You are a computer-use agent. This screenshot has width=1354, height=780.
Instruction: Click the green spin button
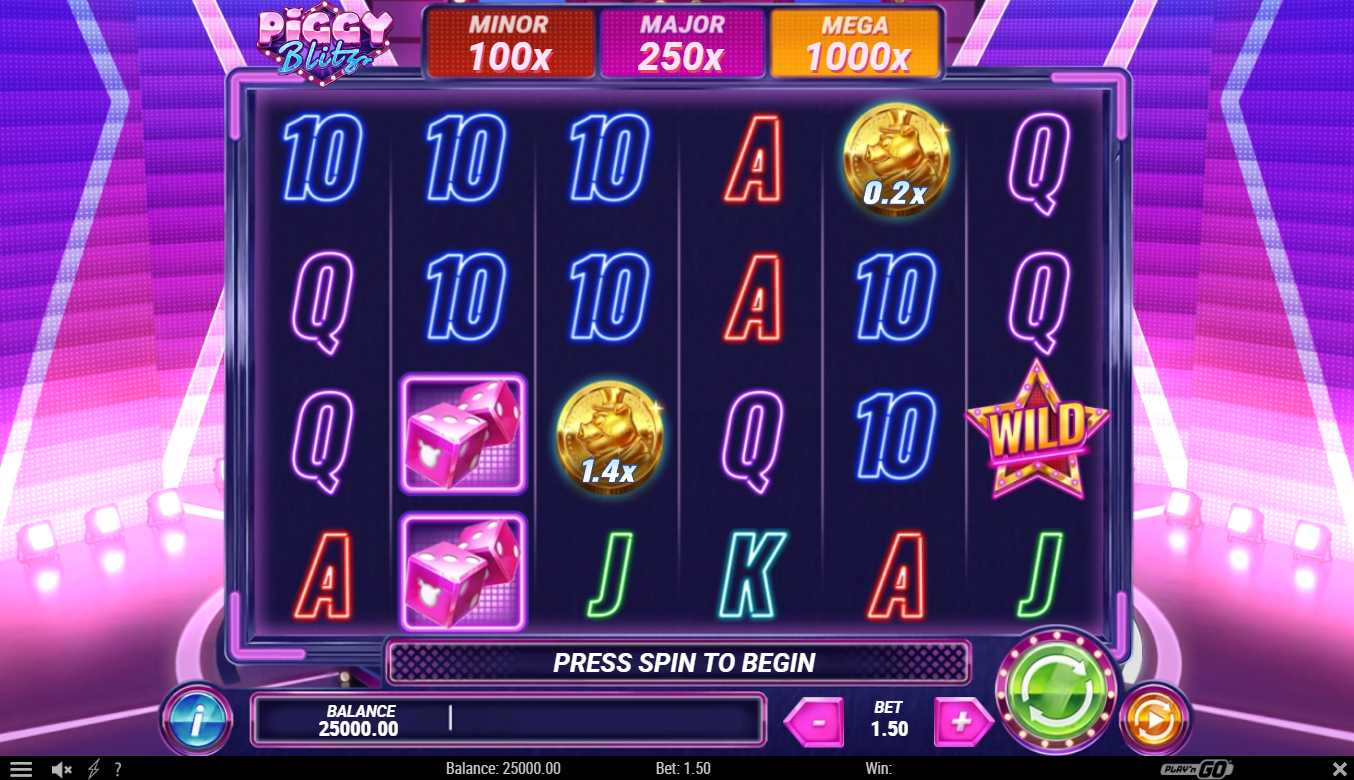(1057, 690)
